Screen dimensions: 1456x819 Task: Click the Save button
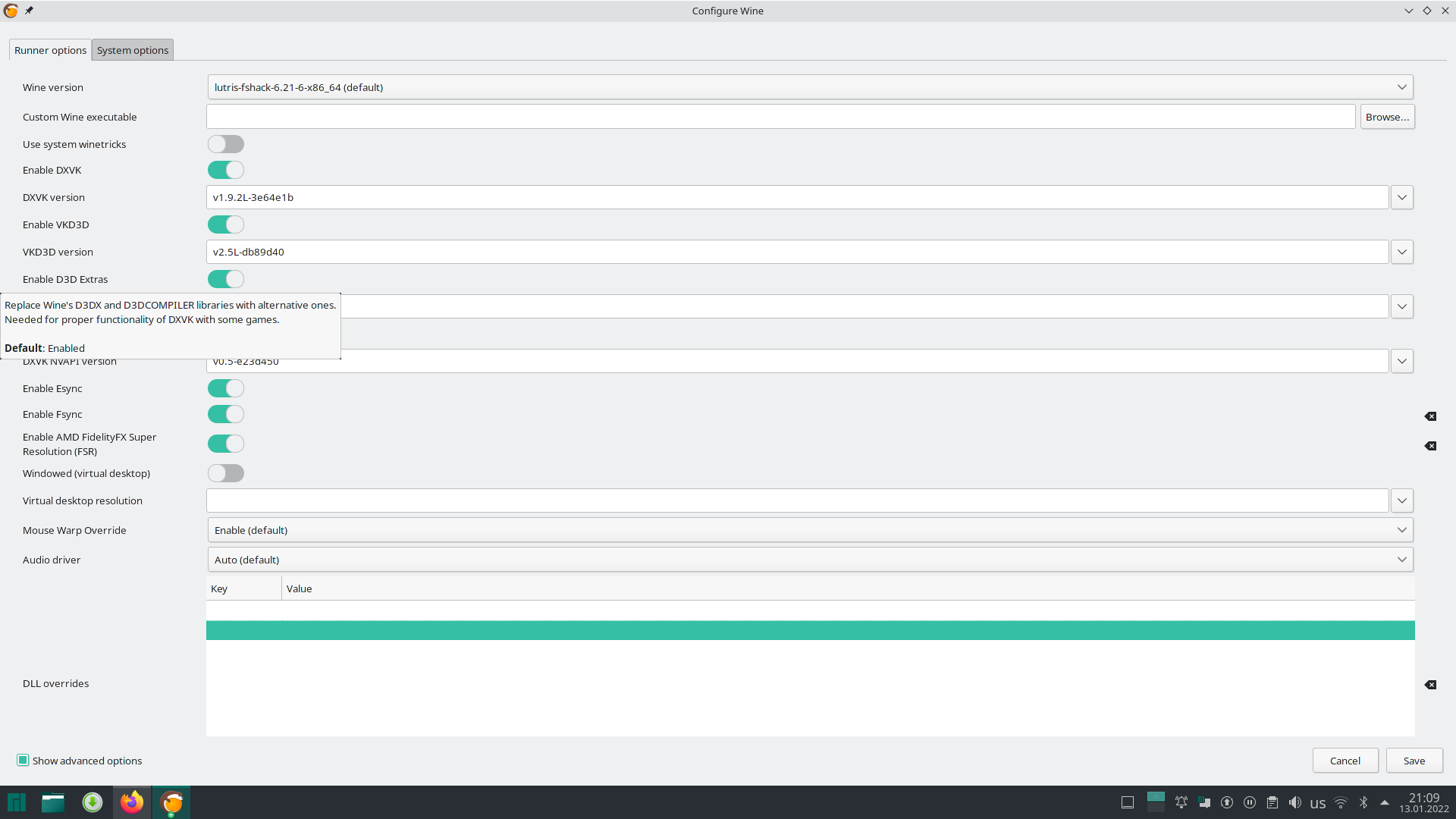(x=1414, y=760)
